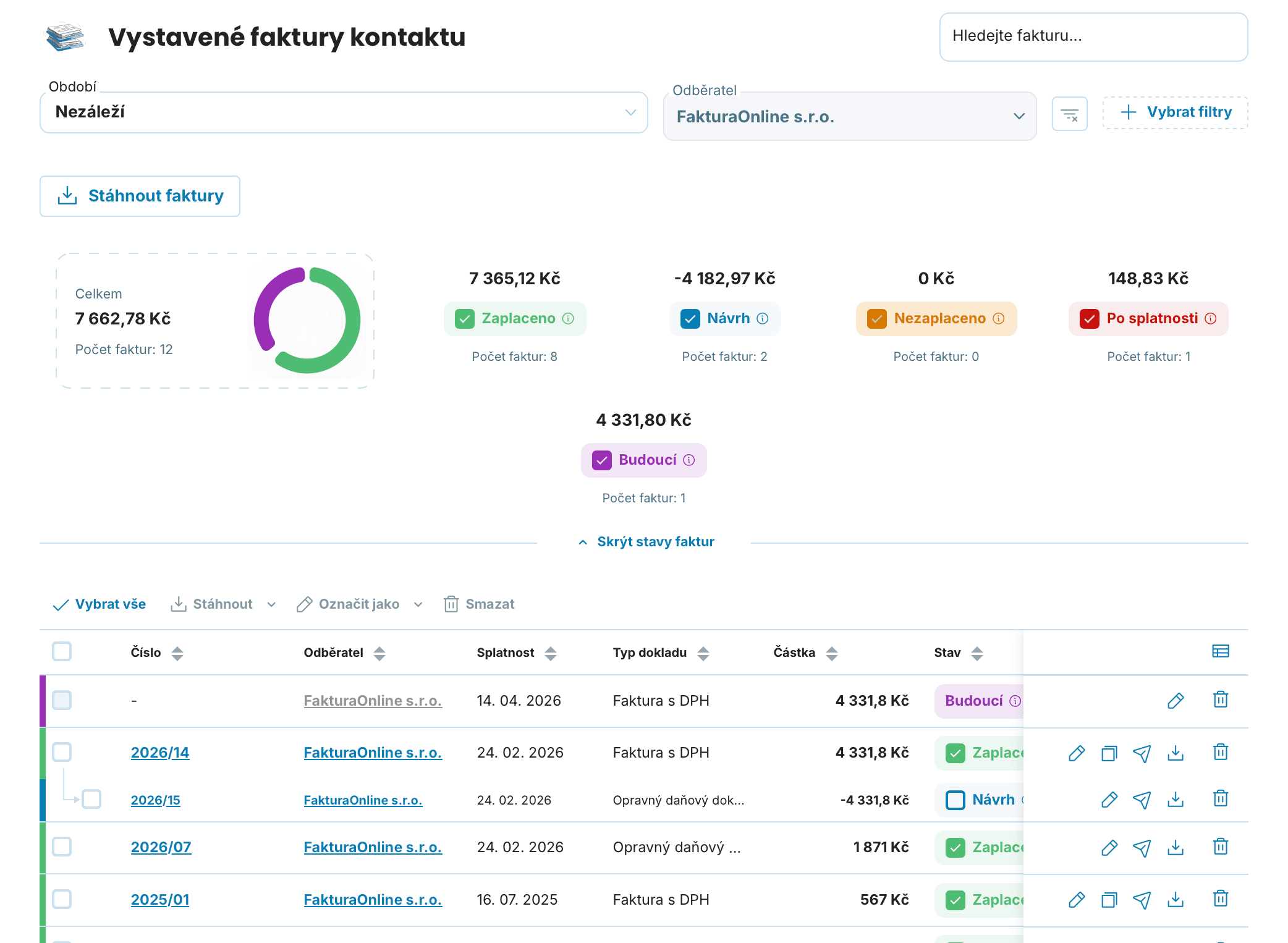Open table column settings icon

coord(1220,651)
